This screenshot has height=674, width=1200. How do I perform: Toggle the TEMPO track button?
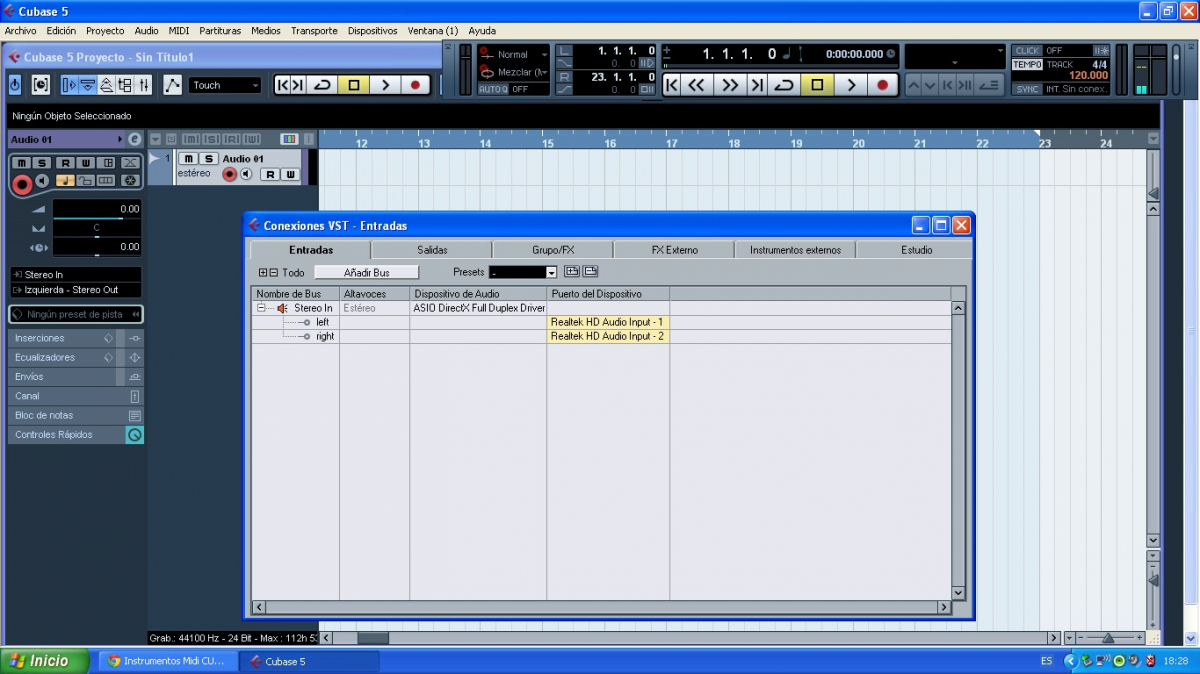point(1027,64)
